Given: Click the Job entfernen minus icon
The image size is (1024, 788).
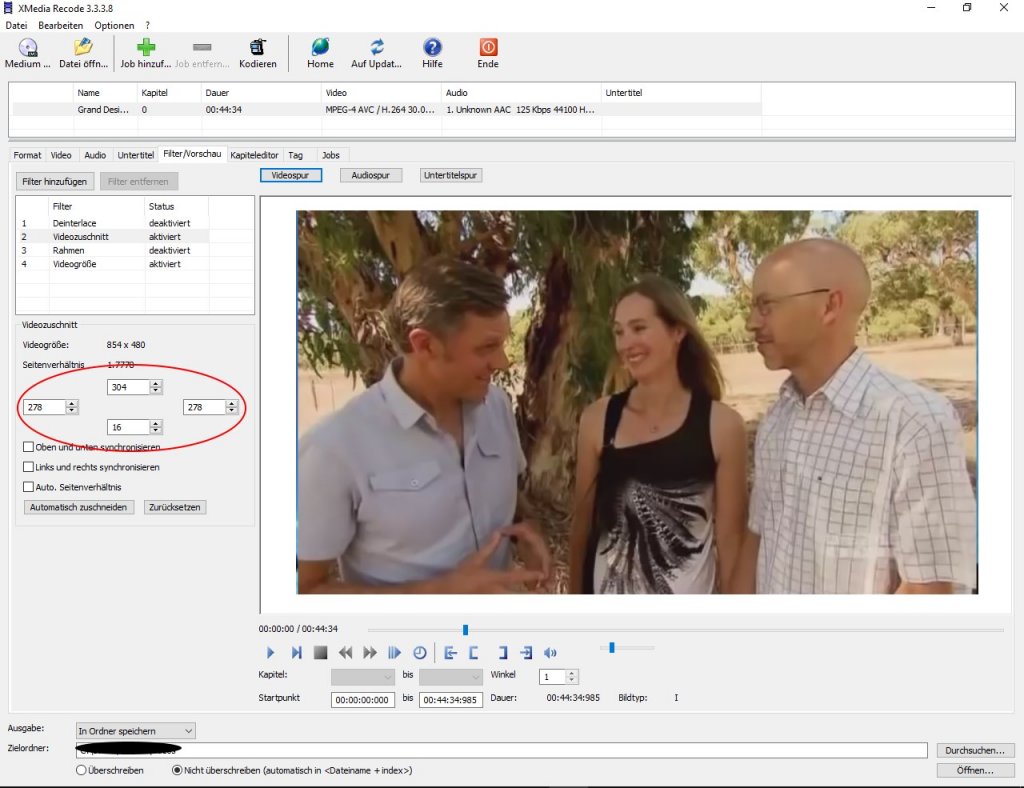Looking at the screenshot, I should point(202,47).
